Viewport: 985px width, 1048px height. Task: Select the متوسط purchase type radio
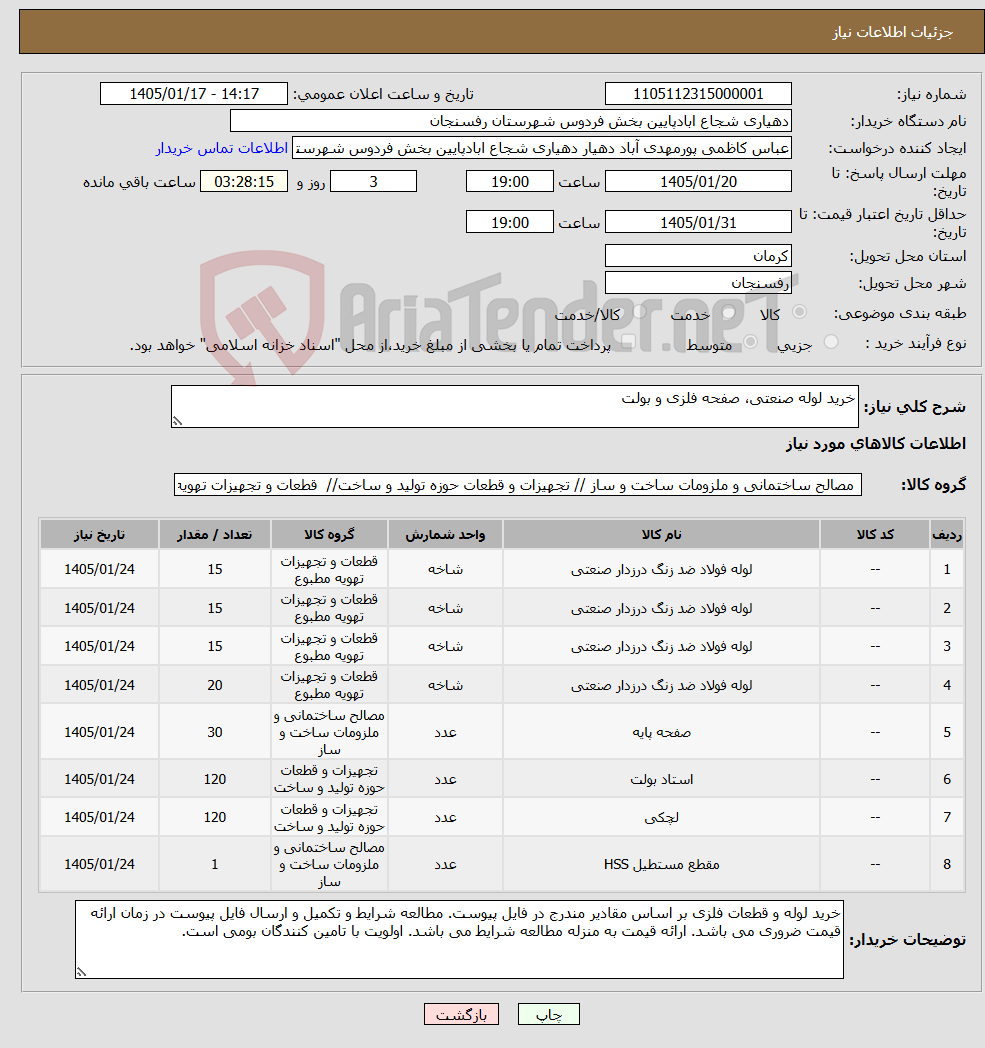pyautogui.click(x=750, y=342)
